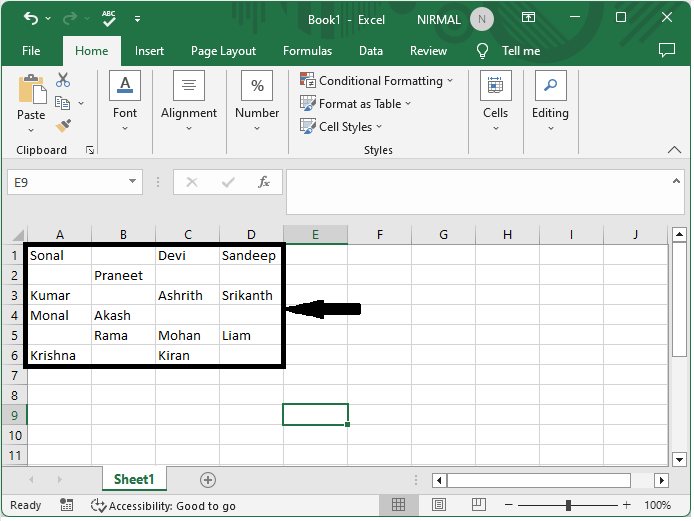Select column E header
This screenshot has width=694, height=521.
coord(316,235)
